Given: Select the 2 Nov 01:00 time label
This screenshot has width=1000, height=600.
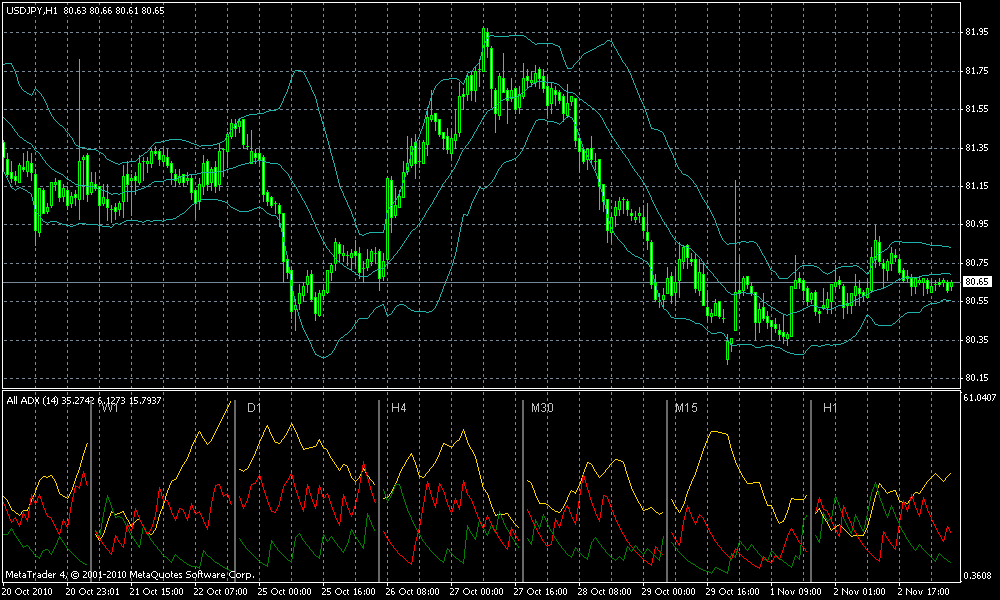Looking at the screenshot, I should [x=860, y=592].
